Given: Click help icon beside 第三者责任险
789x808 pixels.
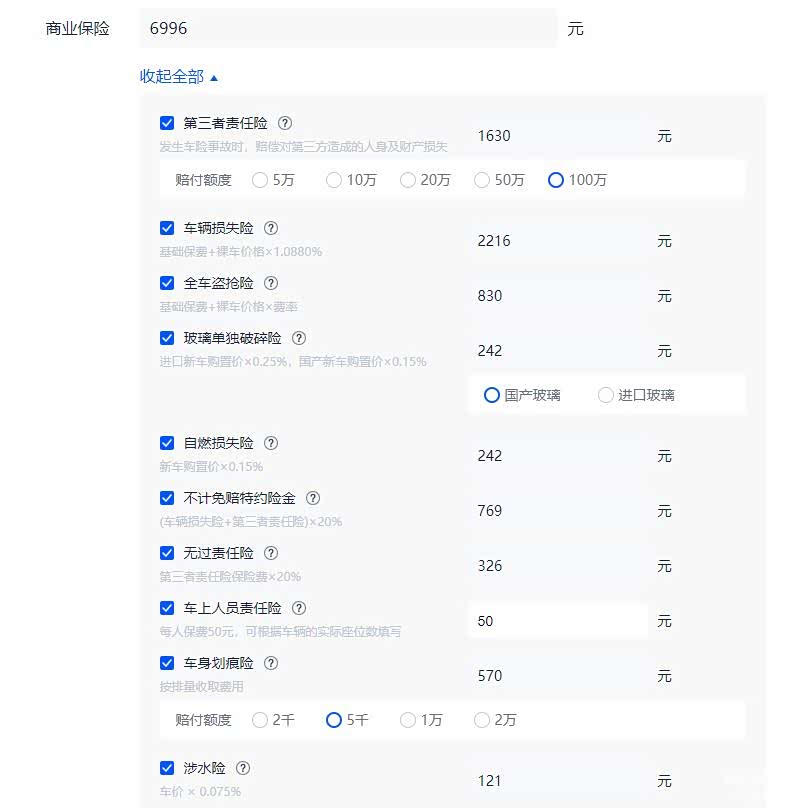Looking at the screenshot, I should click(285, 123).
